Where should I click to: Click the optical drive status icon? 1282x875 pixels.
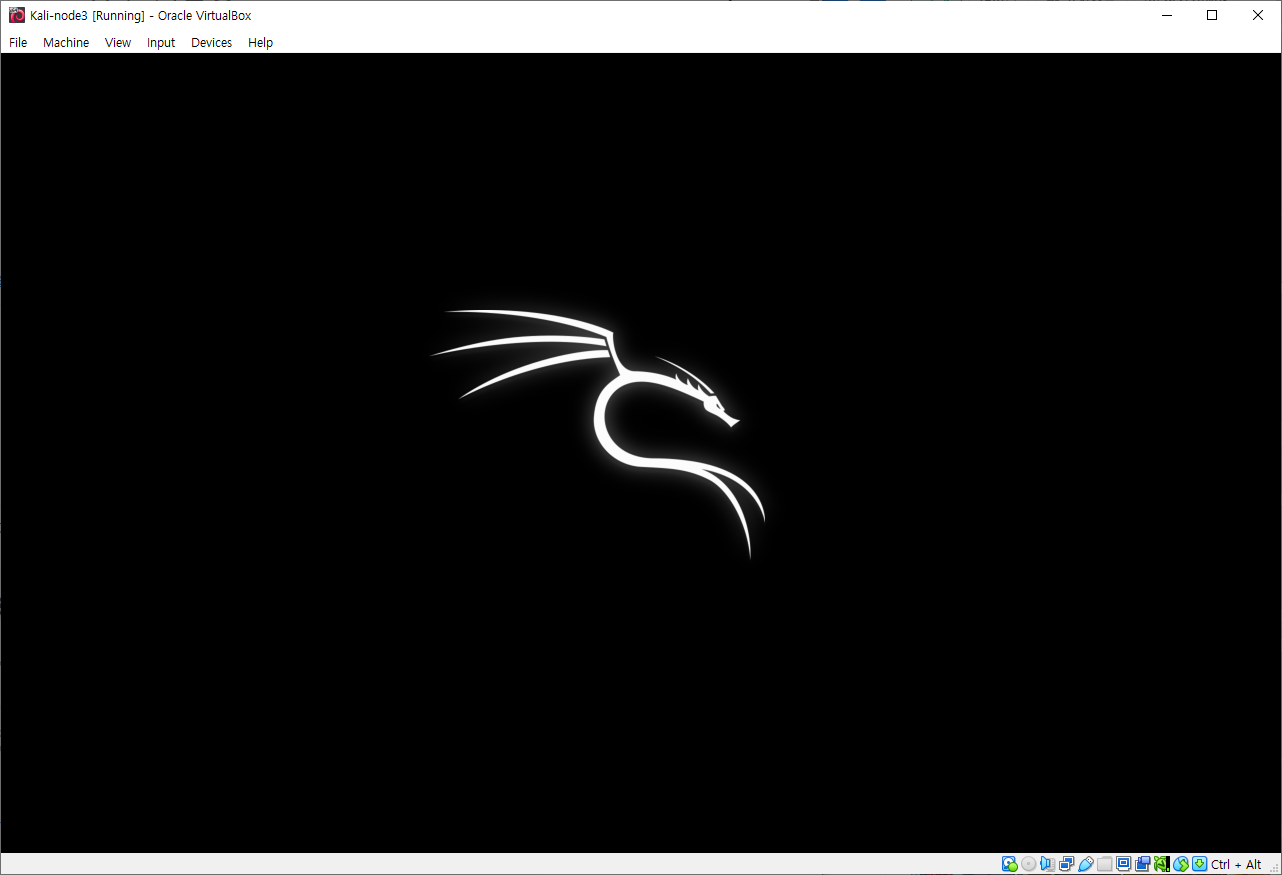(1029, 864)
